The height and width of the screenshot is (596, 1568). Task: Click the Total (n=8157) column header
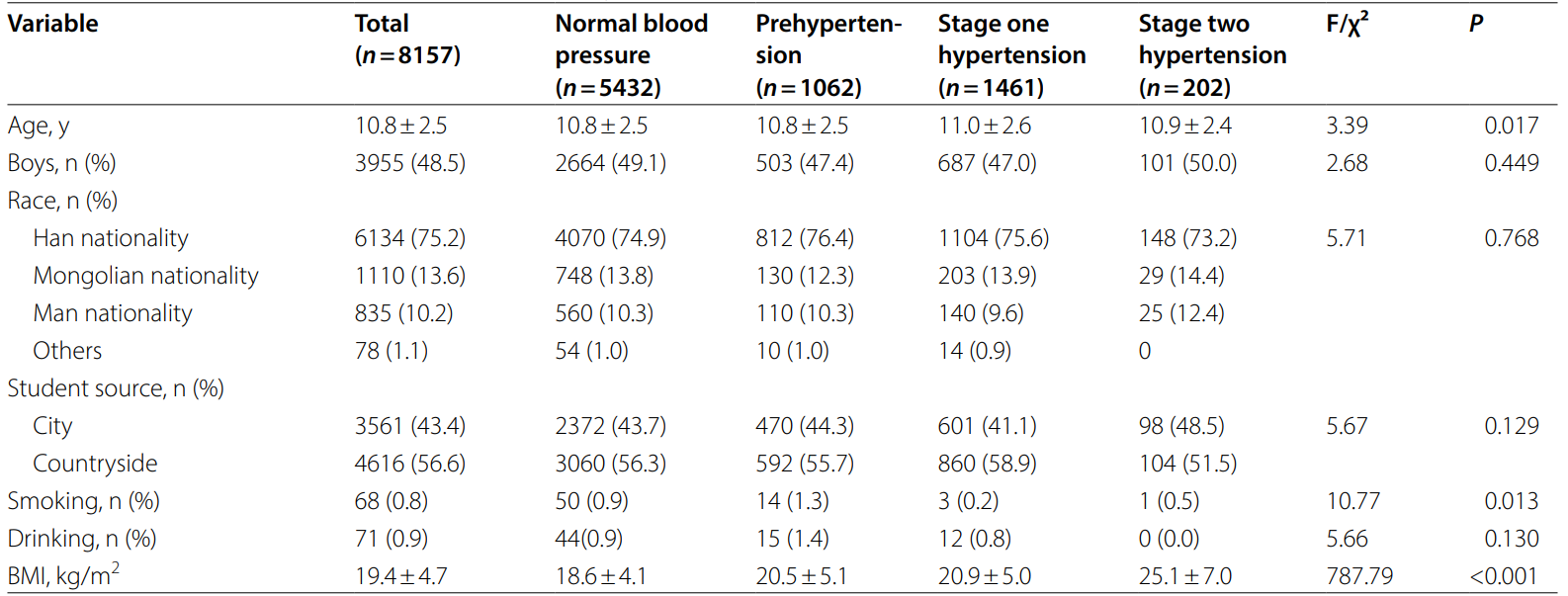407,40
